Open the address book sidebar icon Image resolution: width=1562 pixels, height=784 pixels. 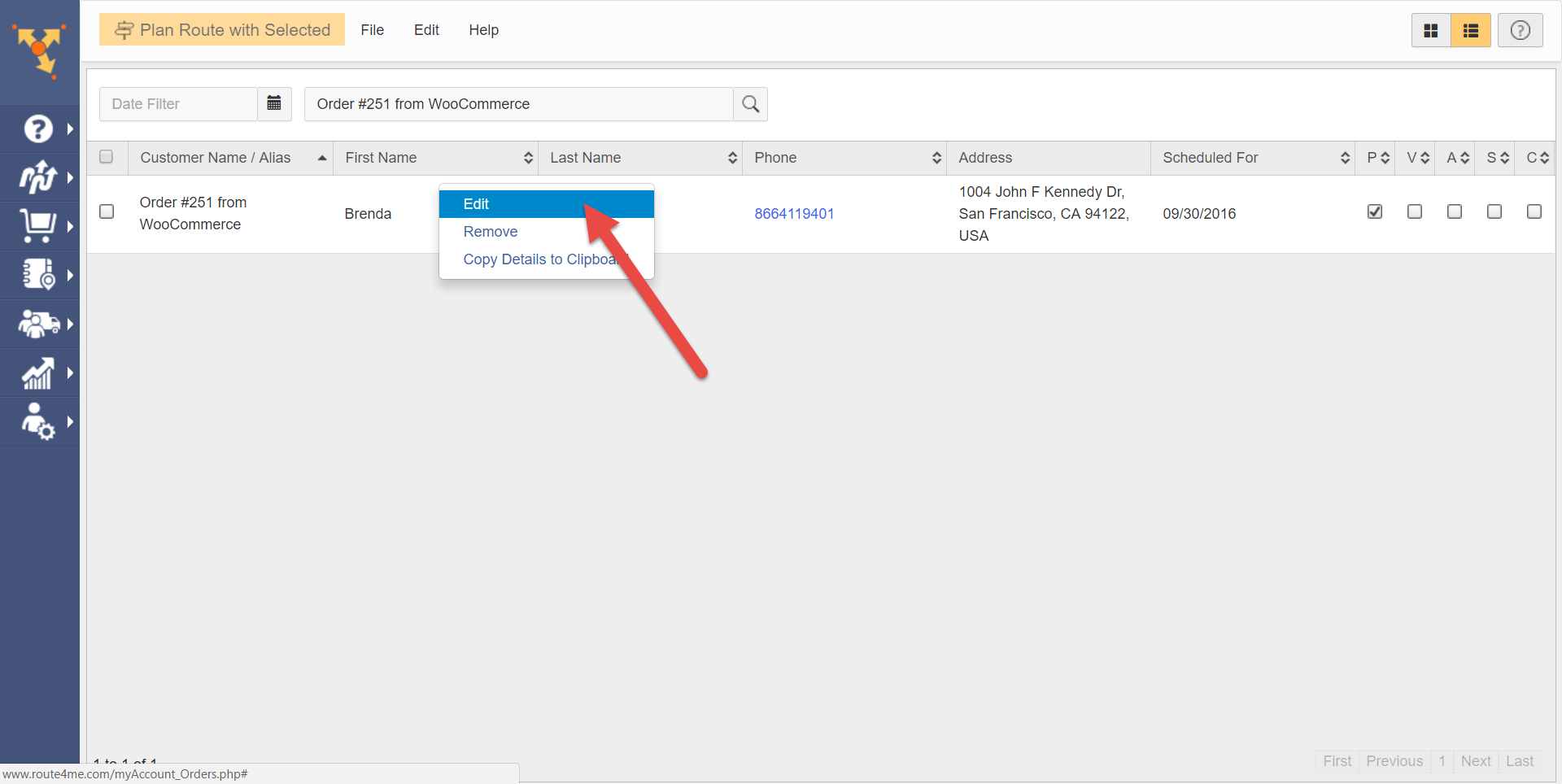38,275
